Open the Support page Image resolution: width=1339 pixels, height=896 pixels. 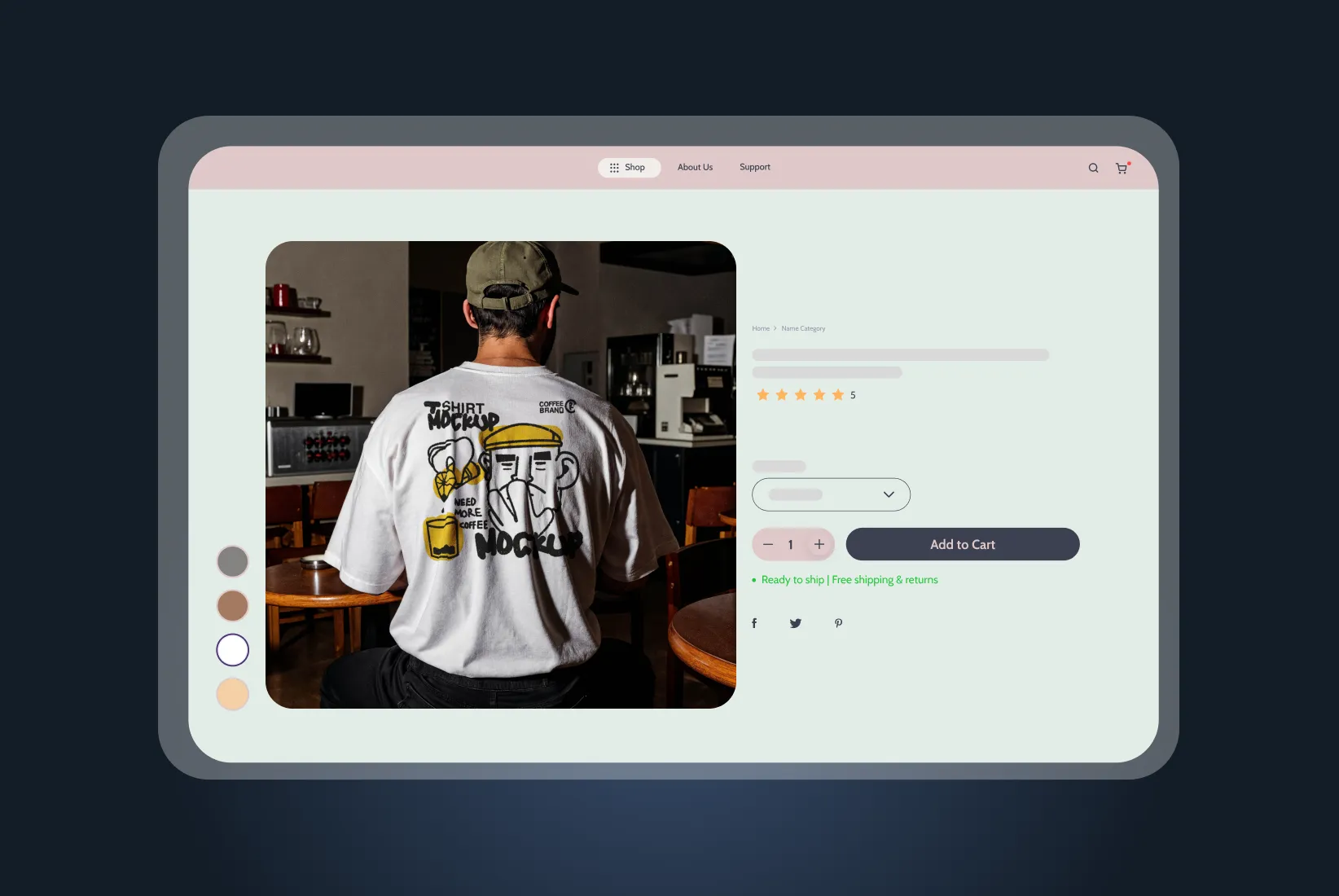click(754, 168)
